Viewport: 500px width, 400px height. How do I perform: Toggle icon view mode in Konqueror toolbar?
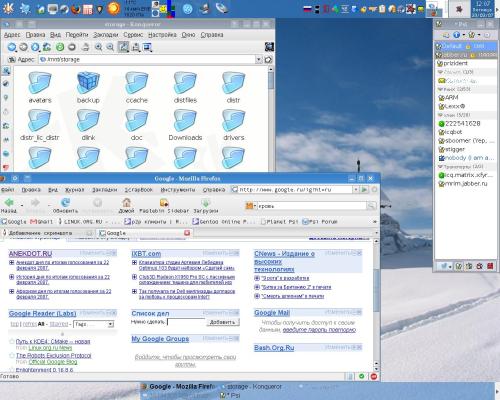123,47
